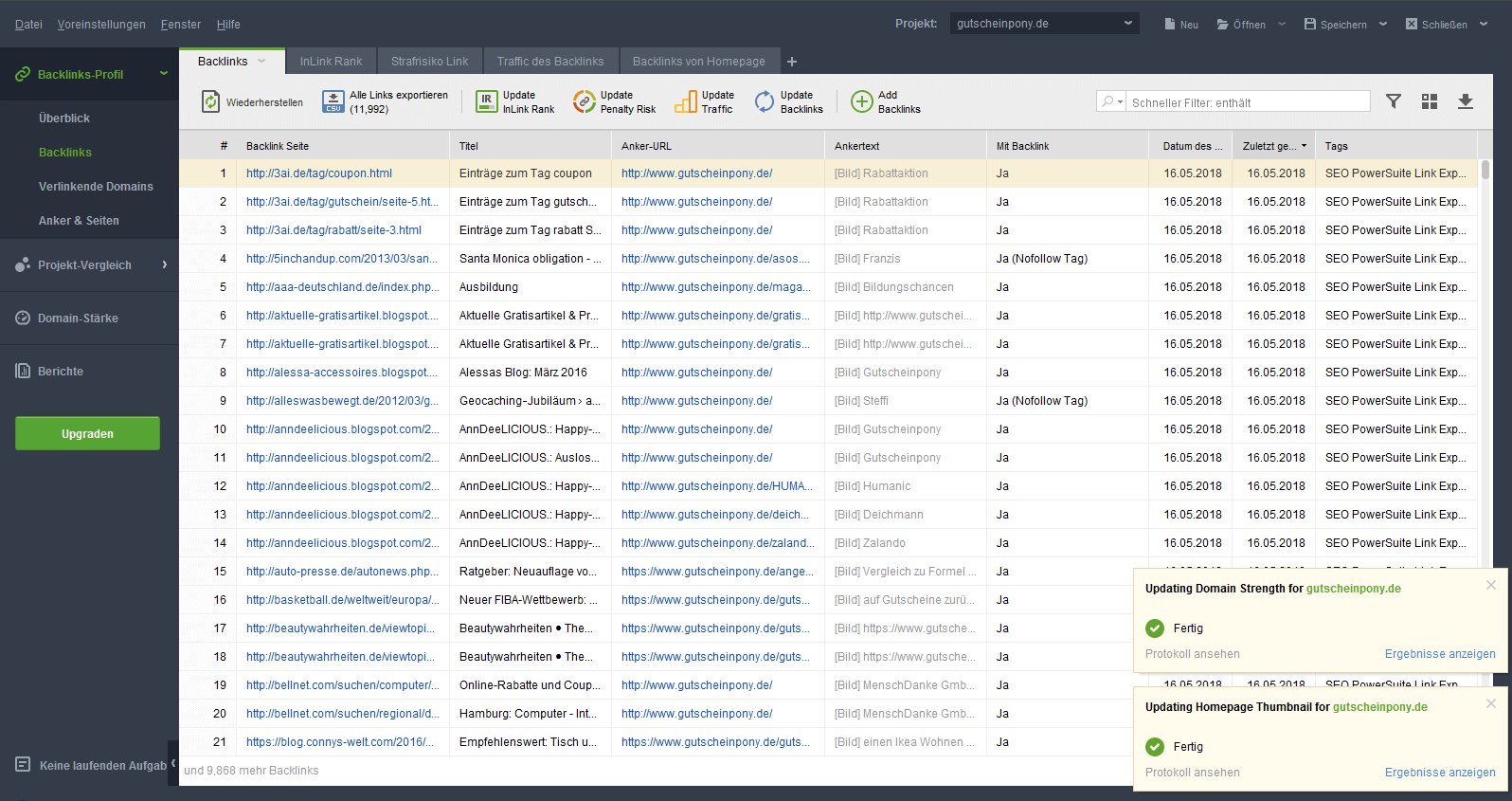Click the green Upgraden button
The height and width of the screenshot is (801, 1512).
[87, 433]
